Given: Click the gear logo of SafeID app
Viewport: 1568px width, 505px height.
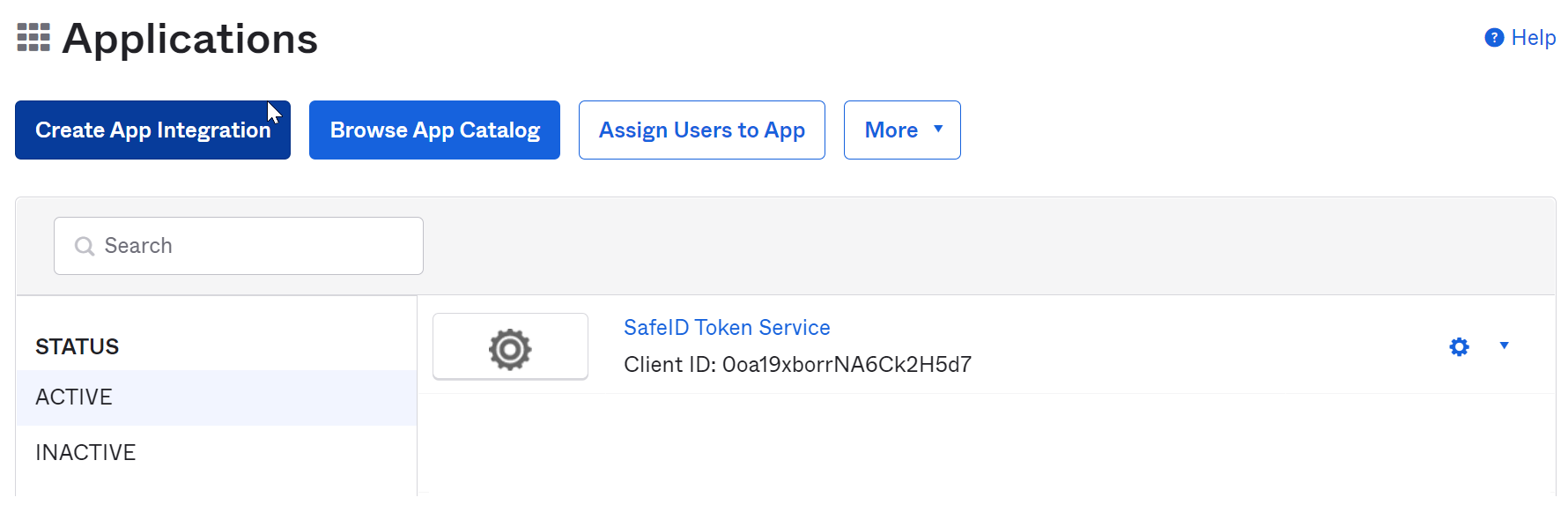Looking at the screenshot, I should (510, 349).
